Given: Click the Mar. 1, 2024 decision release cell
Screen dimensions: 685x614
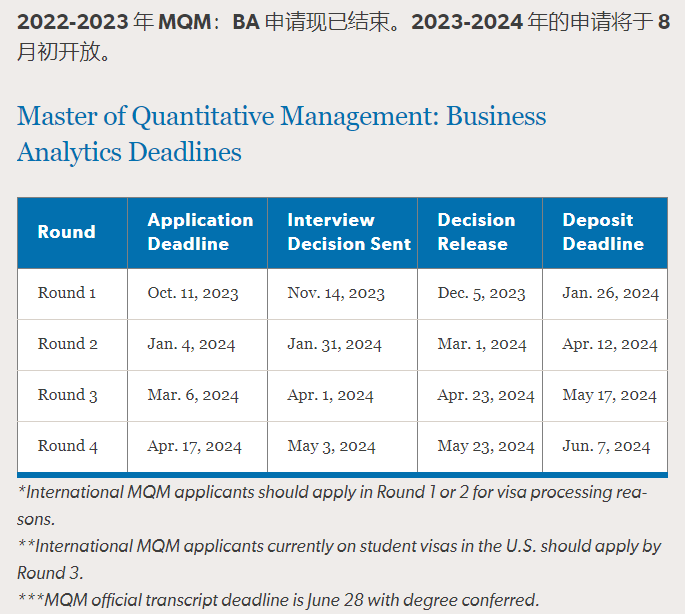Looking at the screenshot, I should coord(482,344).
